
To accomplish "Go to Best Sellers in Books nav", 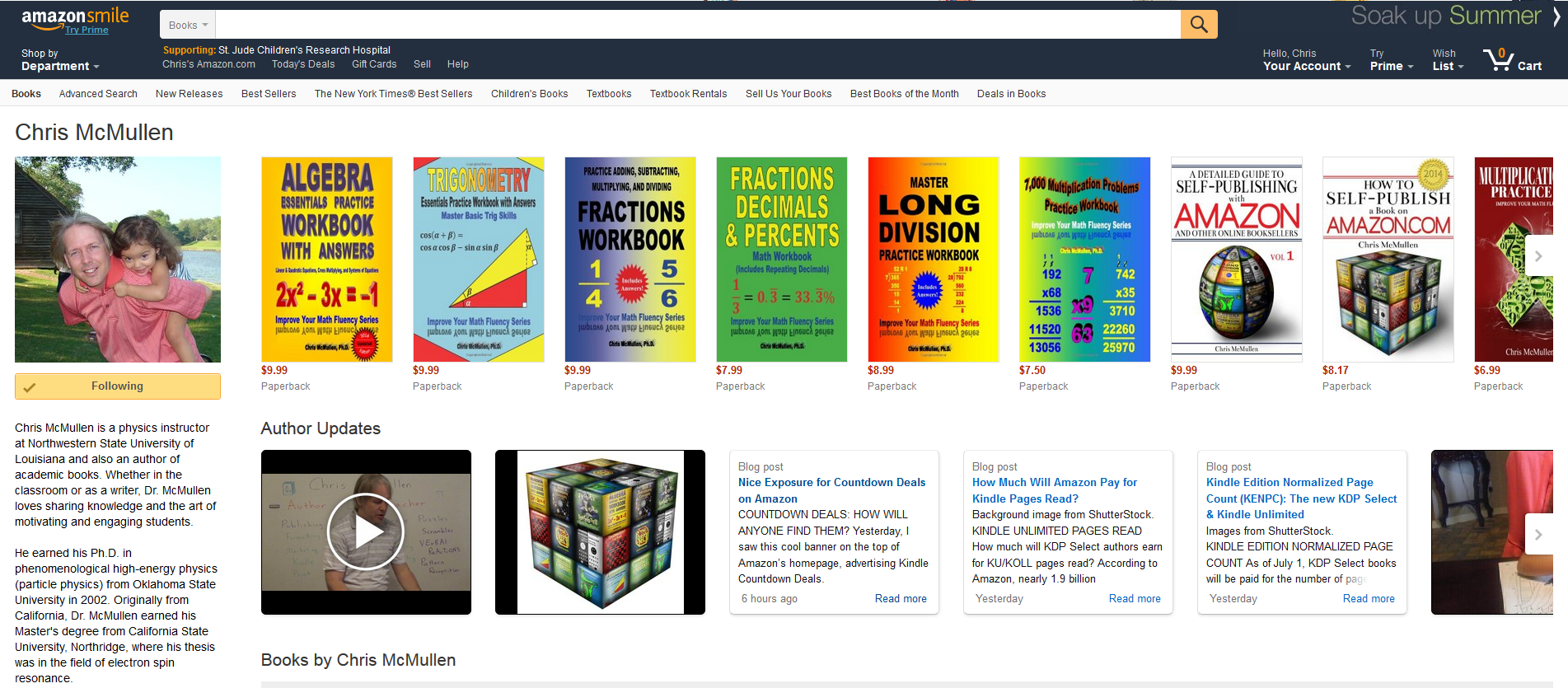I will coord(269,94).
